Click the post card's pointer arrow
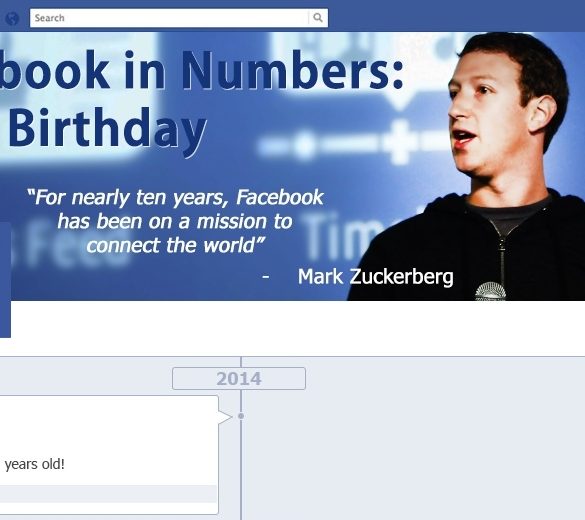585x520 pixels. 225,417
